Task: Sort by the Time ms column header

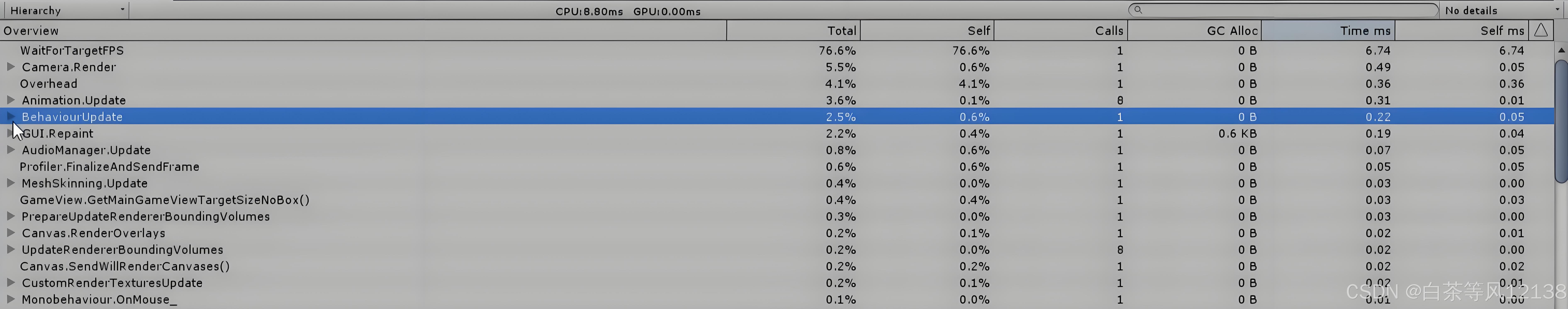Action: coord(1328,31)
